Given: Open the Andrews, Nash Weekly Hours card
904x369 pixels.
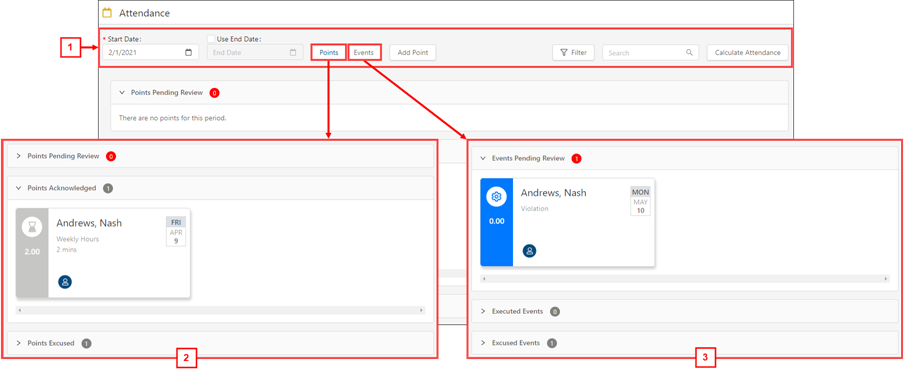Looking at the screenshot, I should (103, 253).
